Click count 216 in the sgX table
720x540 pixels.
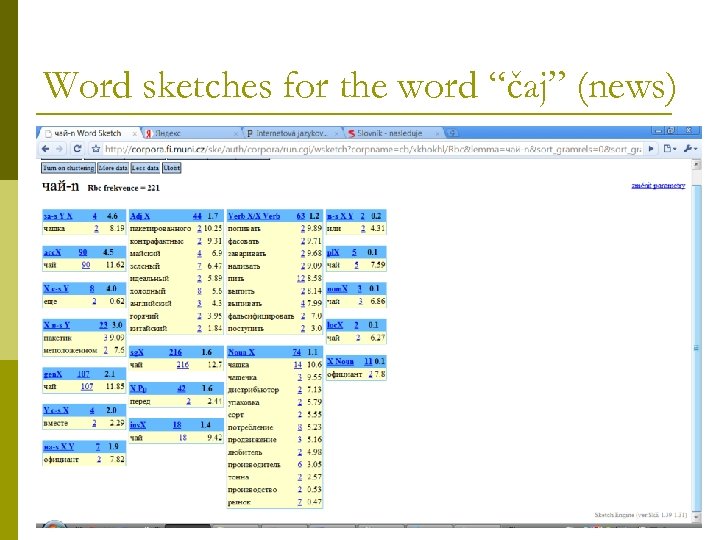click(x=182, y=365)
